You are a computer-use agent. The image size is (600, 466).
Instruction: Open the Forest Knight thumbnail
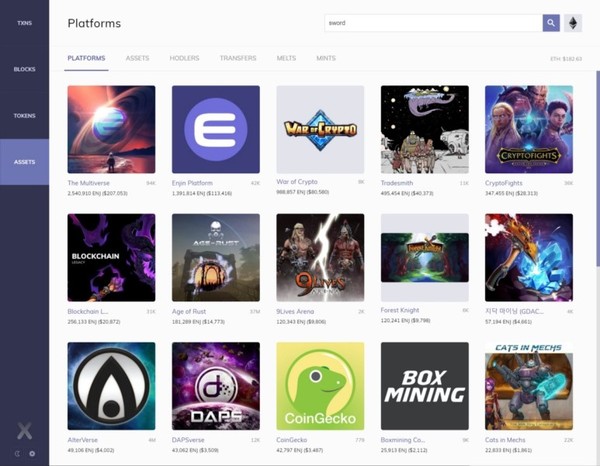point(425,257)
